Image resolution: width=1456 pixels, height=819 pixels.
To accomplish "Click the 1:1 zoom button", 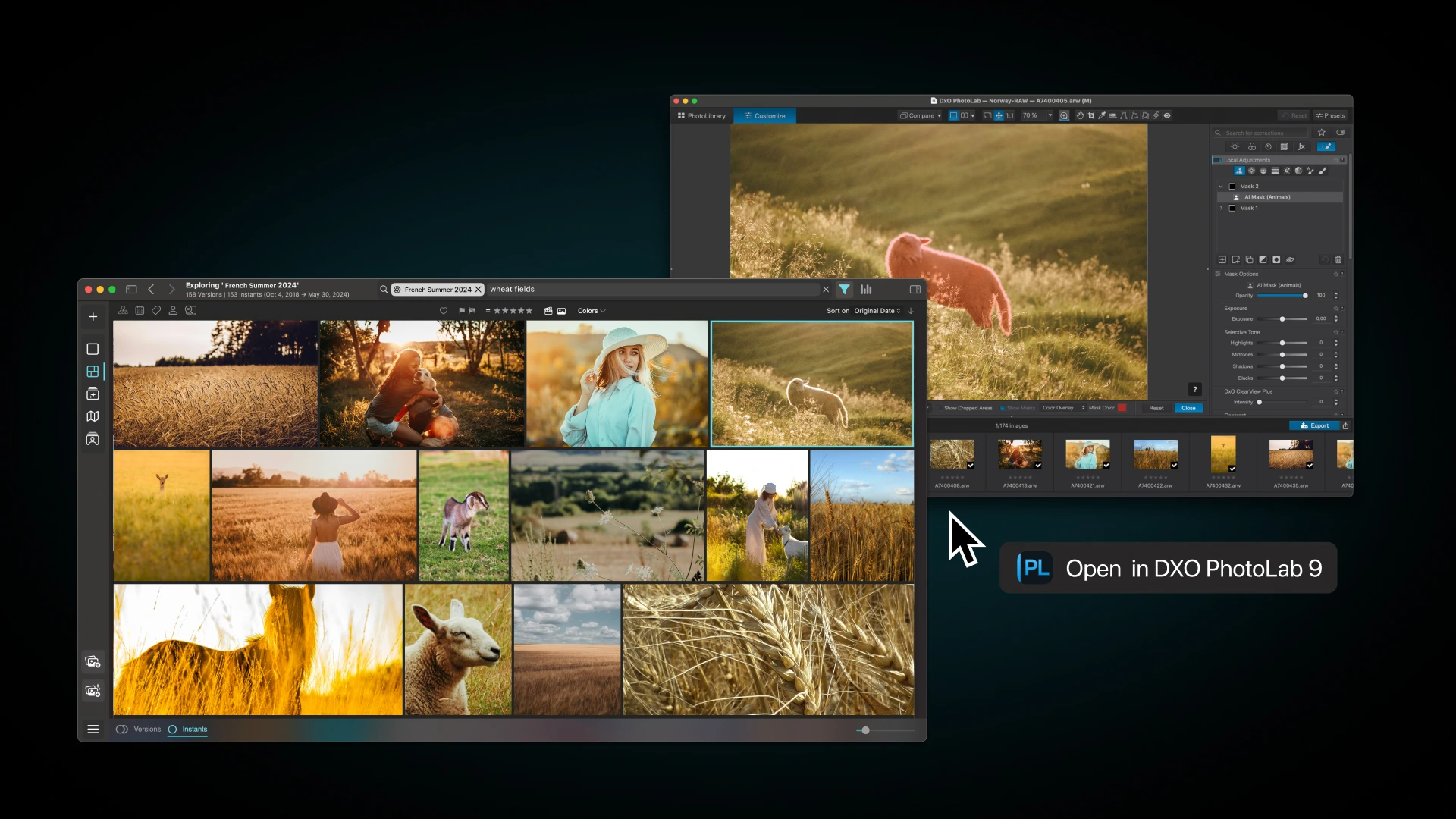I will click(x=1010, y=116).
